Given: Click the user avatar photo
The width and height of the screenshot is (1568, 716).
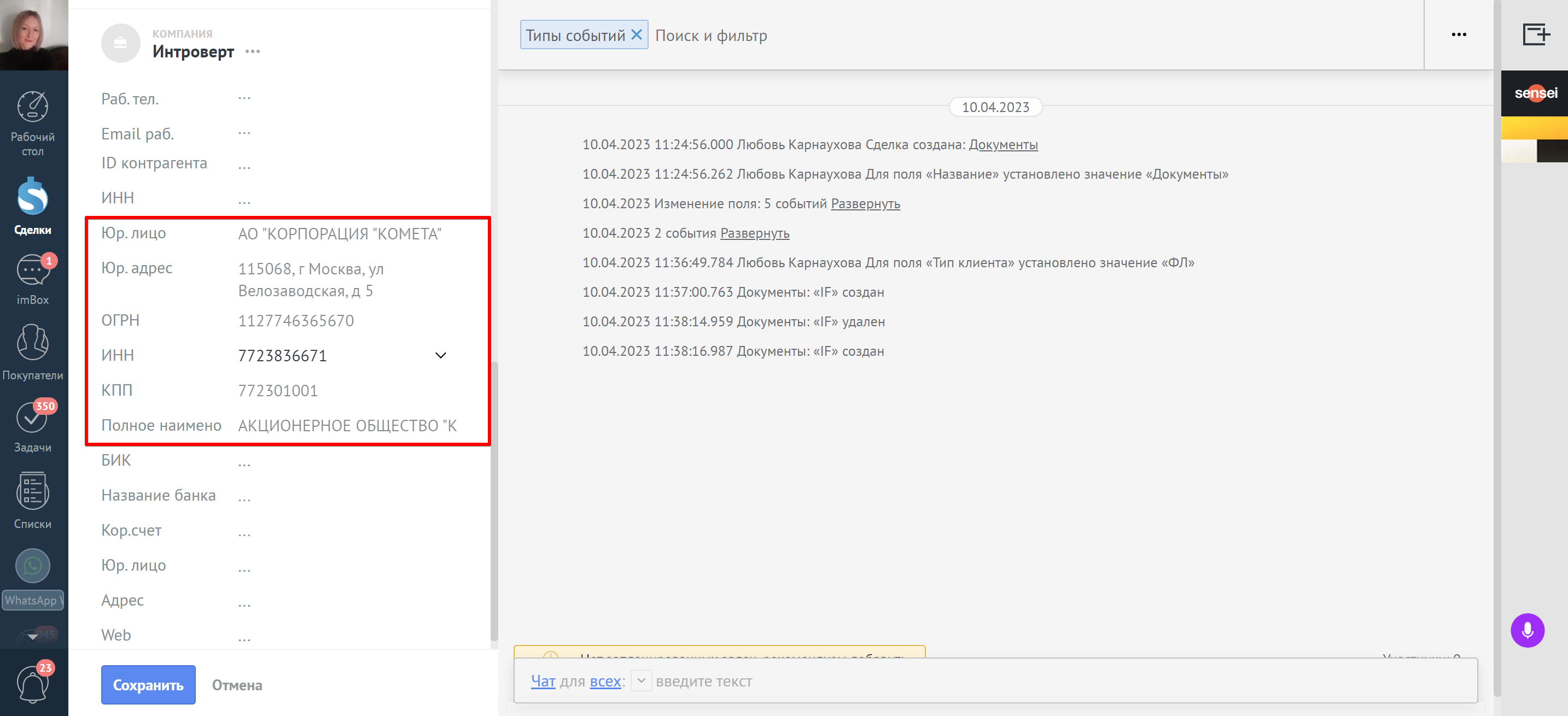Looking at the screenshot, I should 34,34.
